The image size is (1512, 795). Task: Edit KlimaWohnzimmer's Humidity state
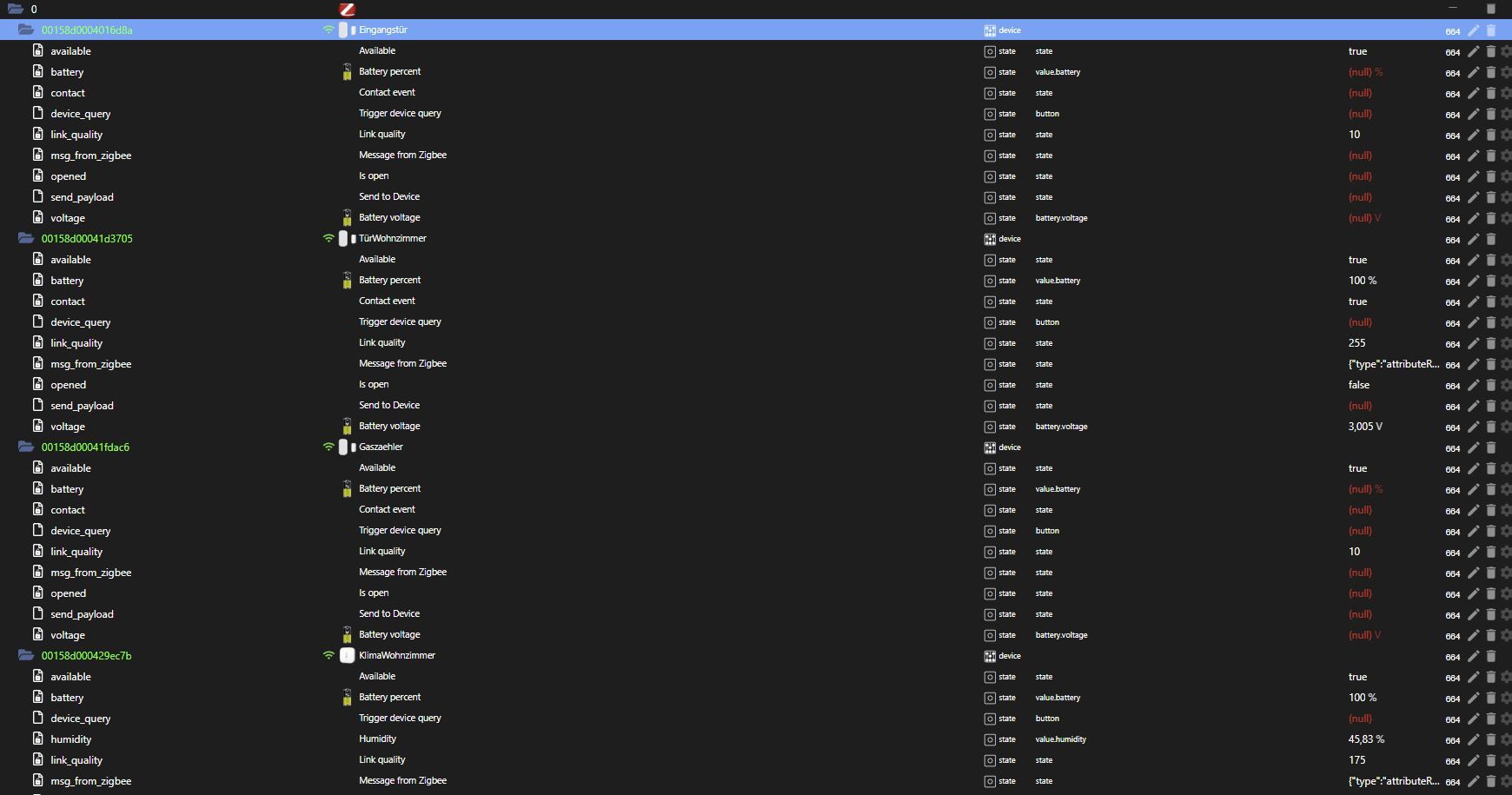1474,739
